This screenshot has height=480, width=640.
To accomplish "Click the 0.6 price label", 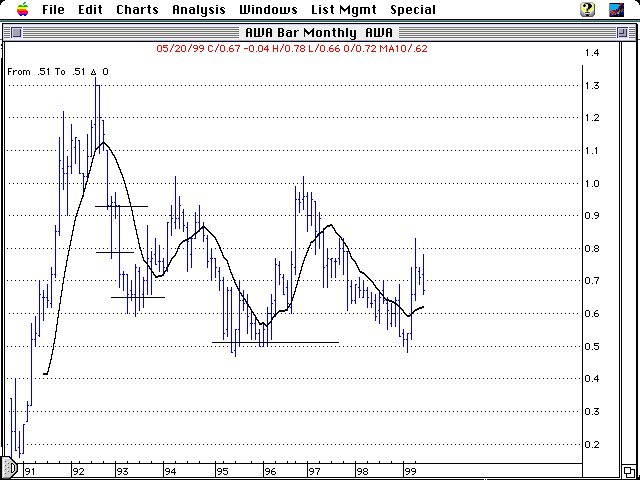I will (592, 313).
